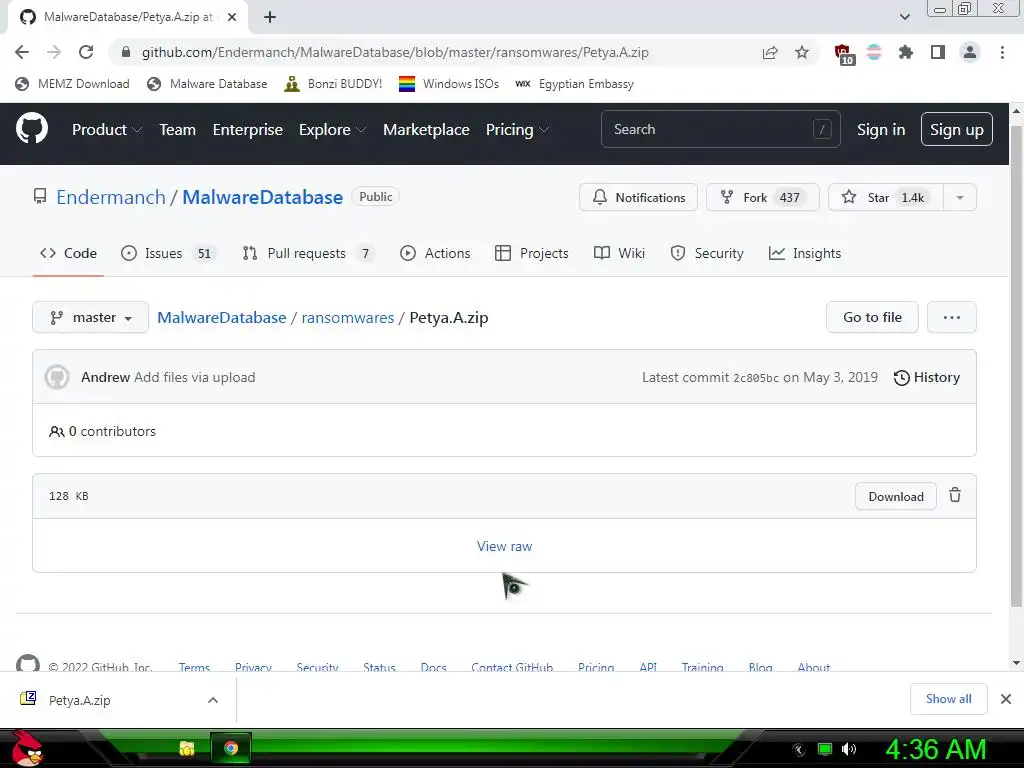1024x768 pixels.
Task: Click in the GitHub Search field
Action: pos(720,129)
